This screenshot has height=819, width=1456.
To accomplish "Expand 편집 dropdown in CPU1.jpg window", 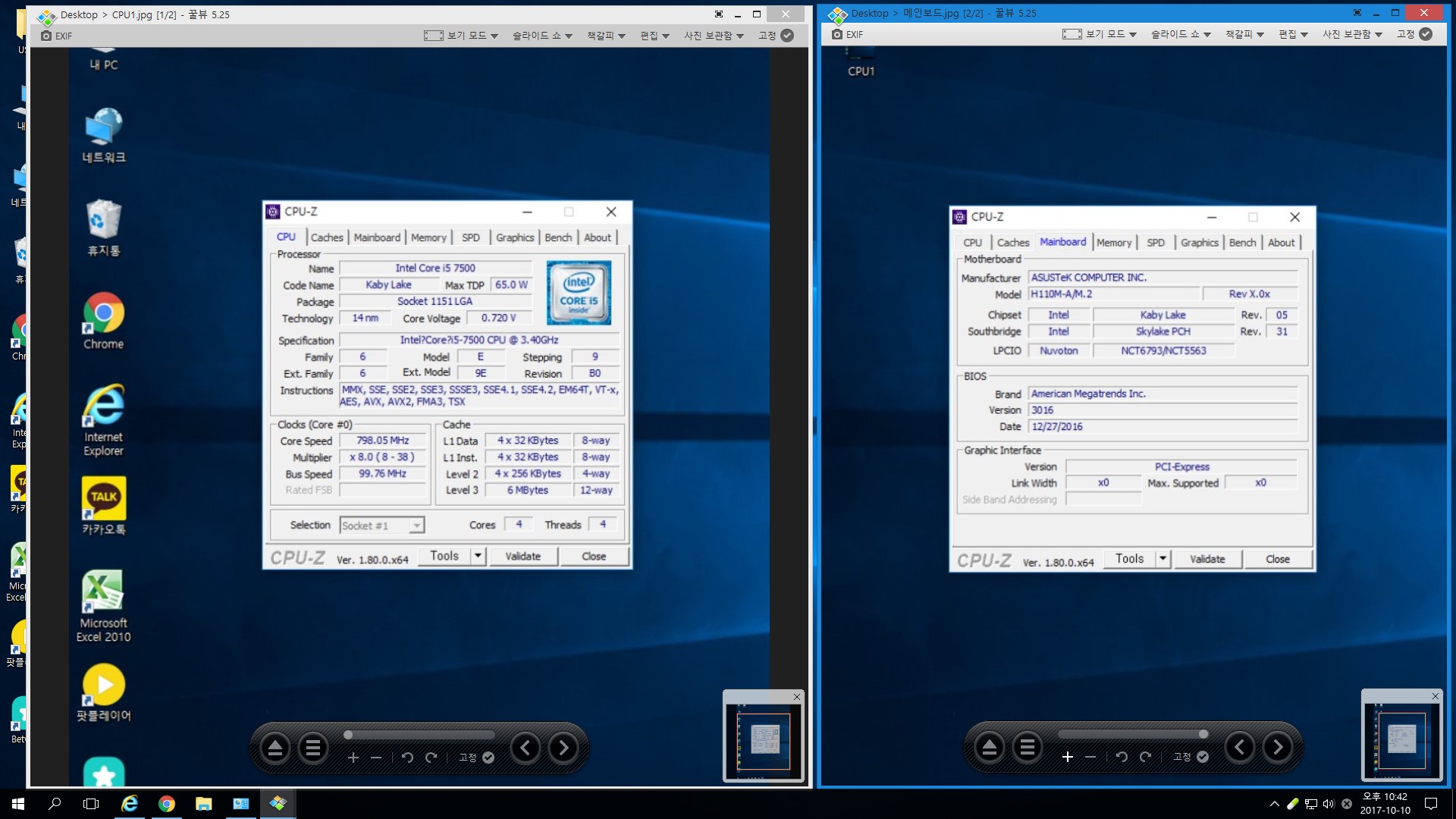I will (654, 36).
